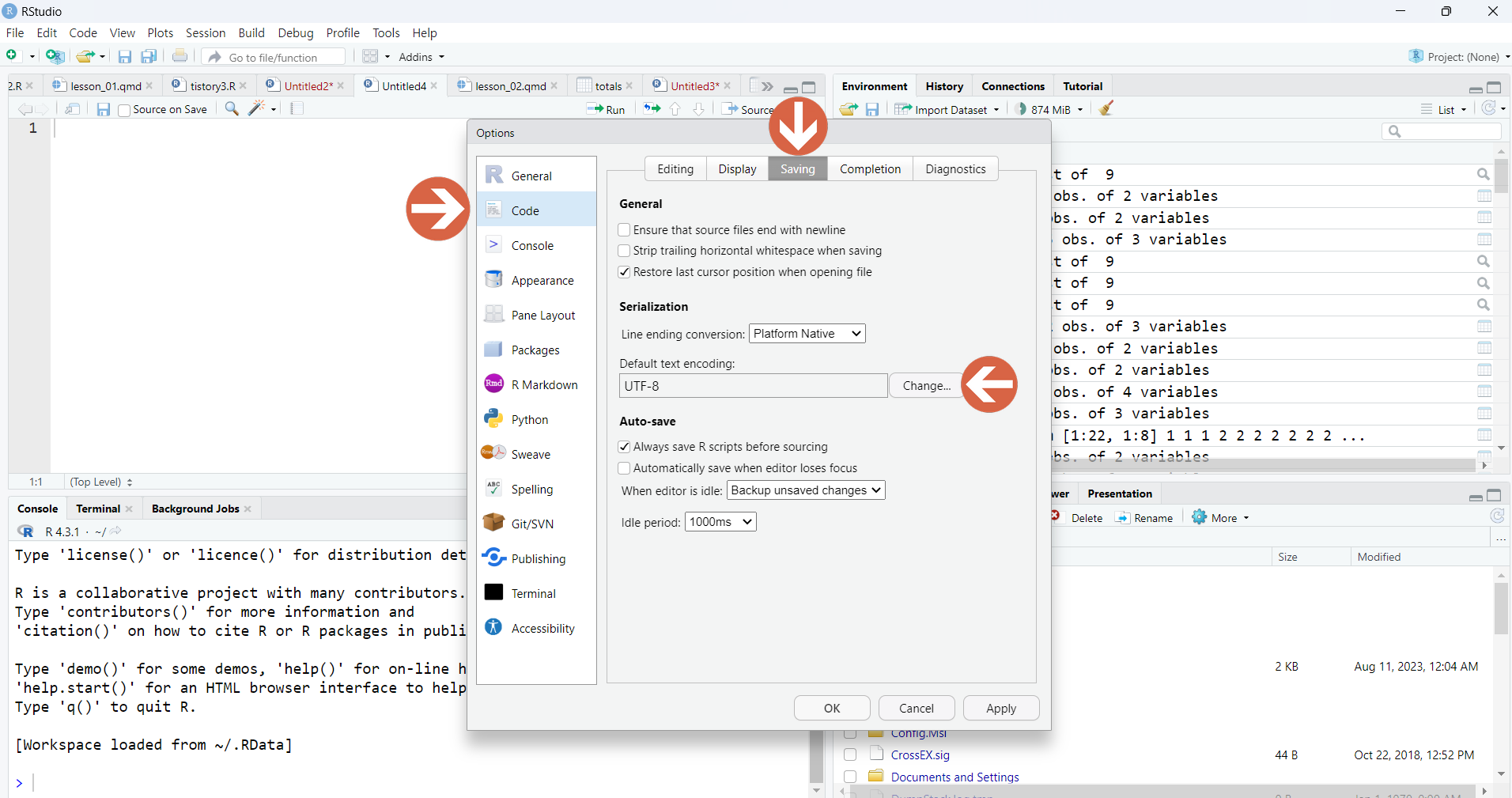Select the Git/SVN options category
The height and width of the screenshot is (798, 1512).
point(536,524)
